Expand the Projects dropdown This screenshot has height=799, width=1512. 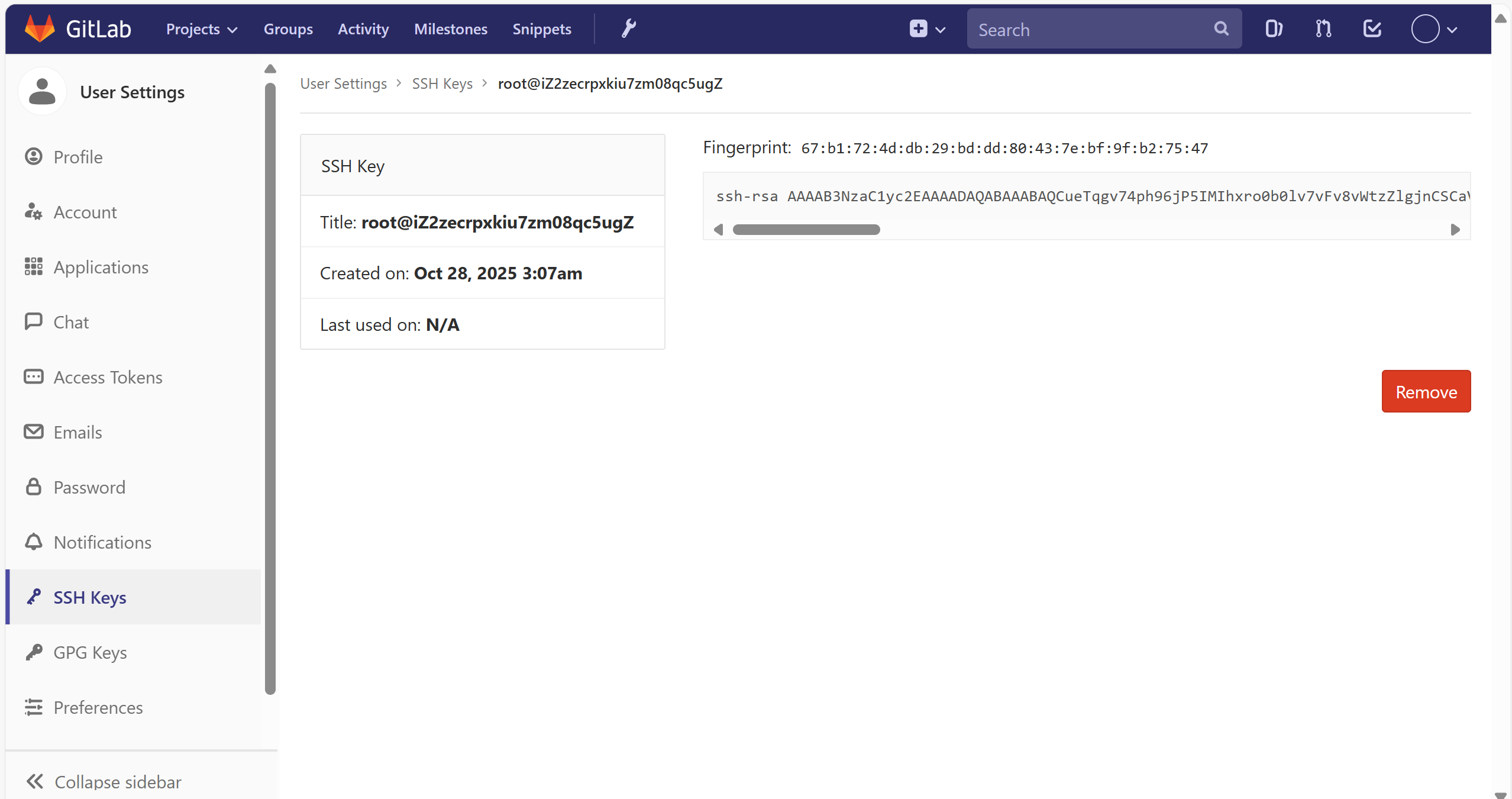201,29
